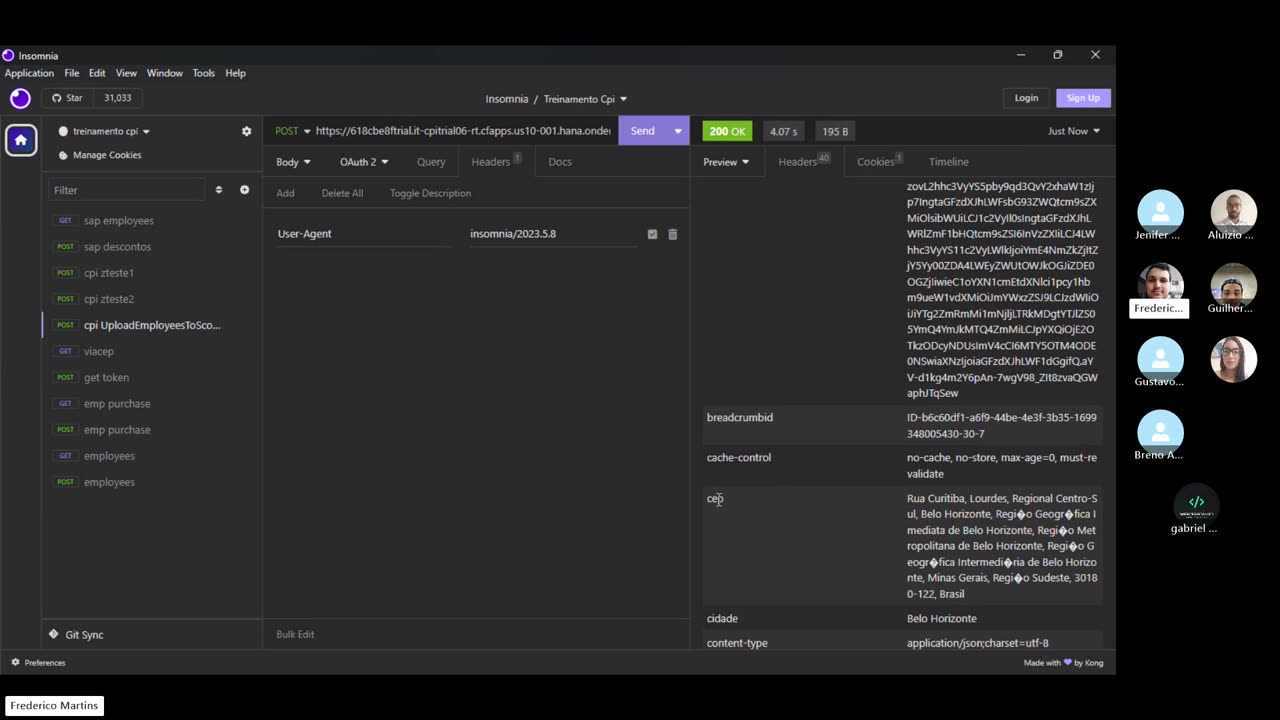Open the treinamento cpi environment dropdown
Image resolution: width=1280 pixels, height=720 pixels.
105,131
